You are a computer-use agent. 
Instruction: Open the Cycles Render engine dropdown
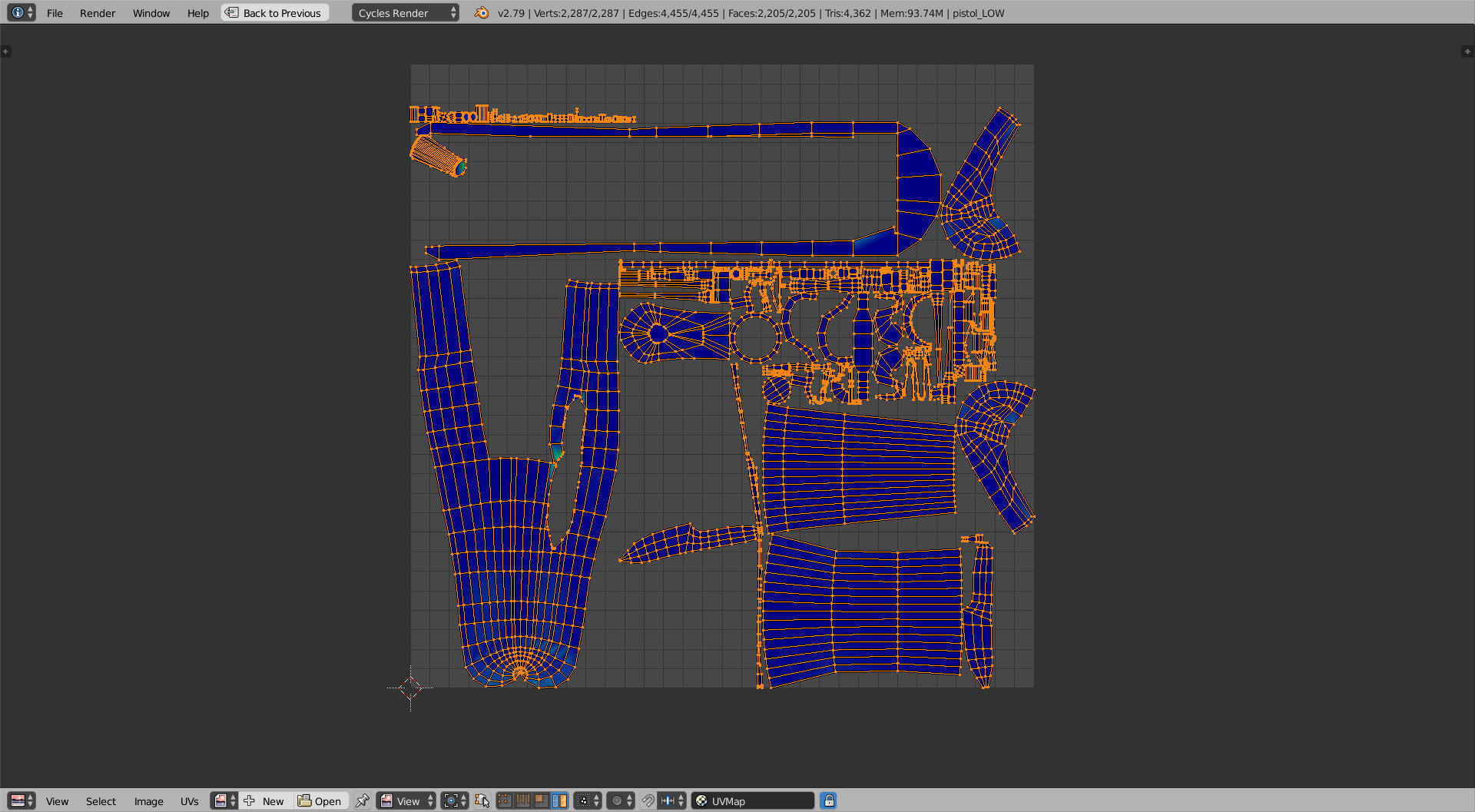[x=405, y=12]
